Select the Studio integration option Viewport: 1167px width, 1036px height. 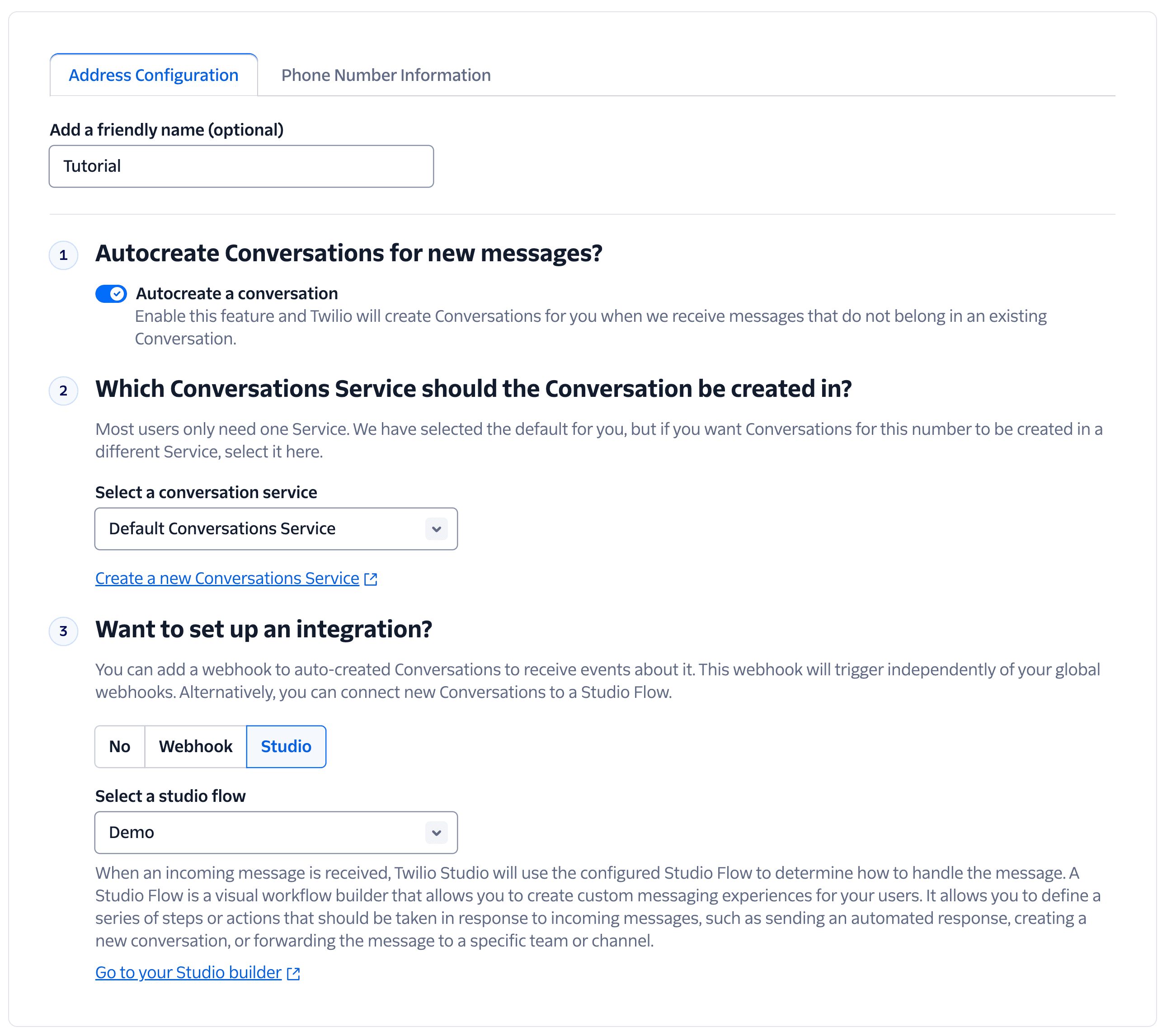coord(286,746)
